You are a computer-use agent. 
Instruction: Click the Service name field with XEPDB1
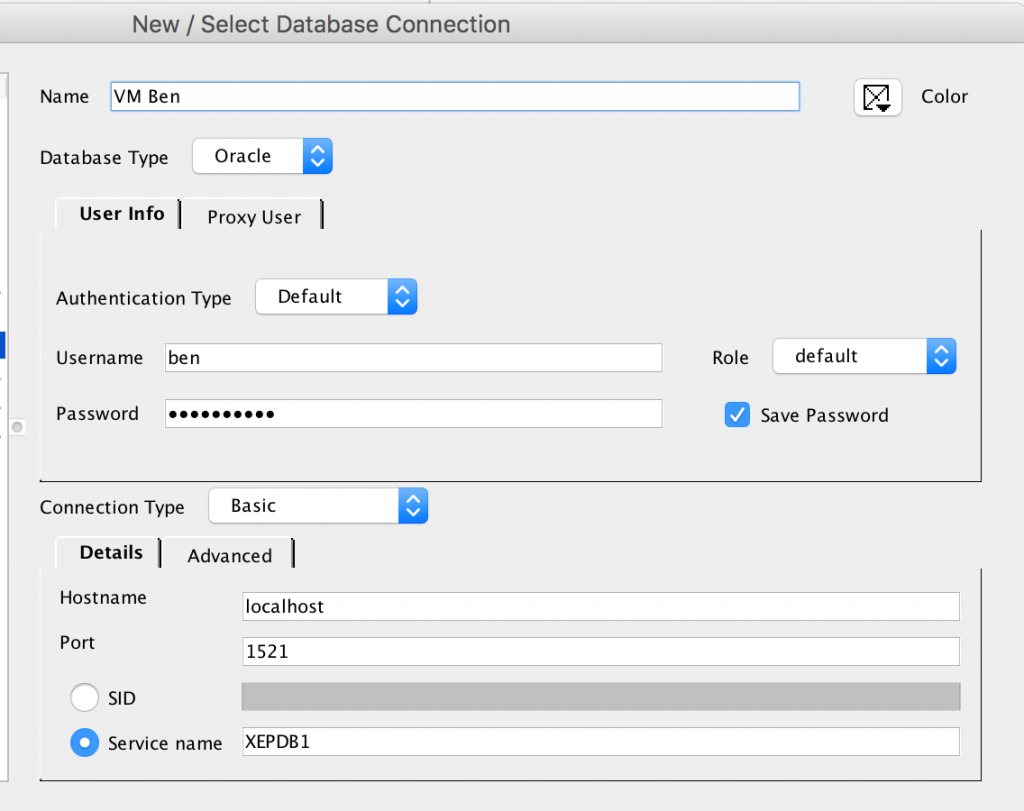[x=600, y=742]
